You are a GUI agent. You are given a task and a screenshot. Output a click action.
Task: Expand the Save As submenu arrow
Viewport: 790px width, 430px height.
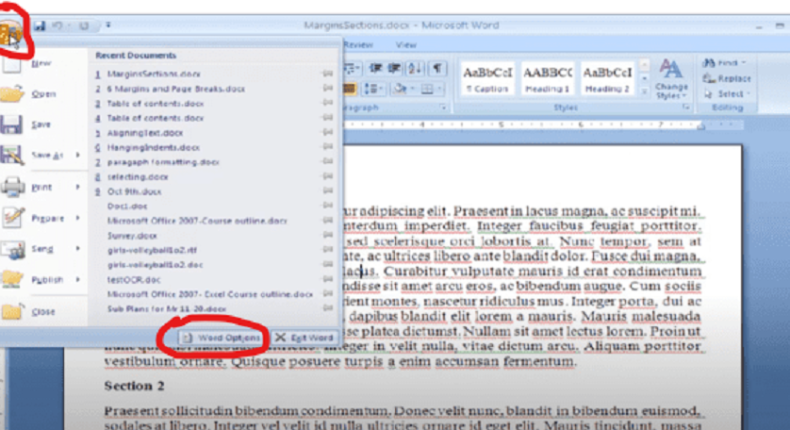tap(78, 155)
